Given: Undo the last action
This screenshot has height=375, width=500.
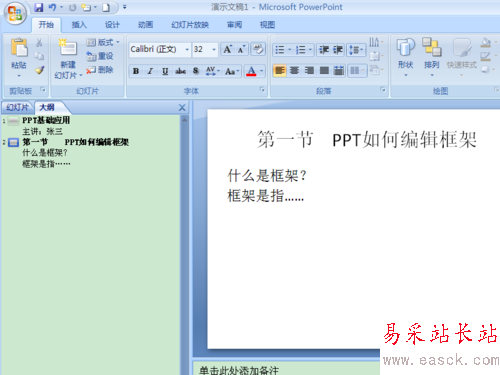Looking at the screenshot, I should (52, 7).
